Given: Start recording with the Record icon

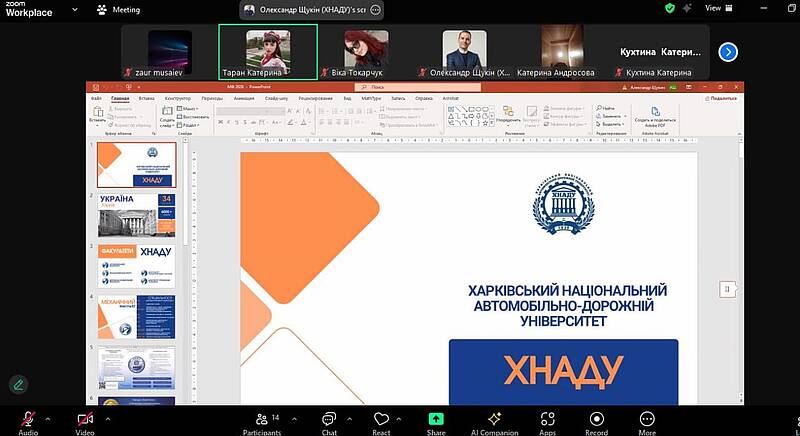Looking at the screenshot, I should pos(597,419).
